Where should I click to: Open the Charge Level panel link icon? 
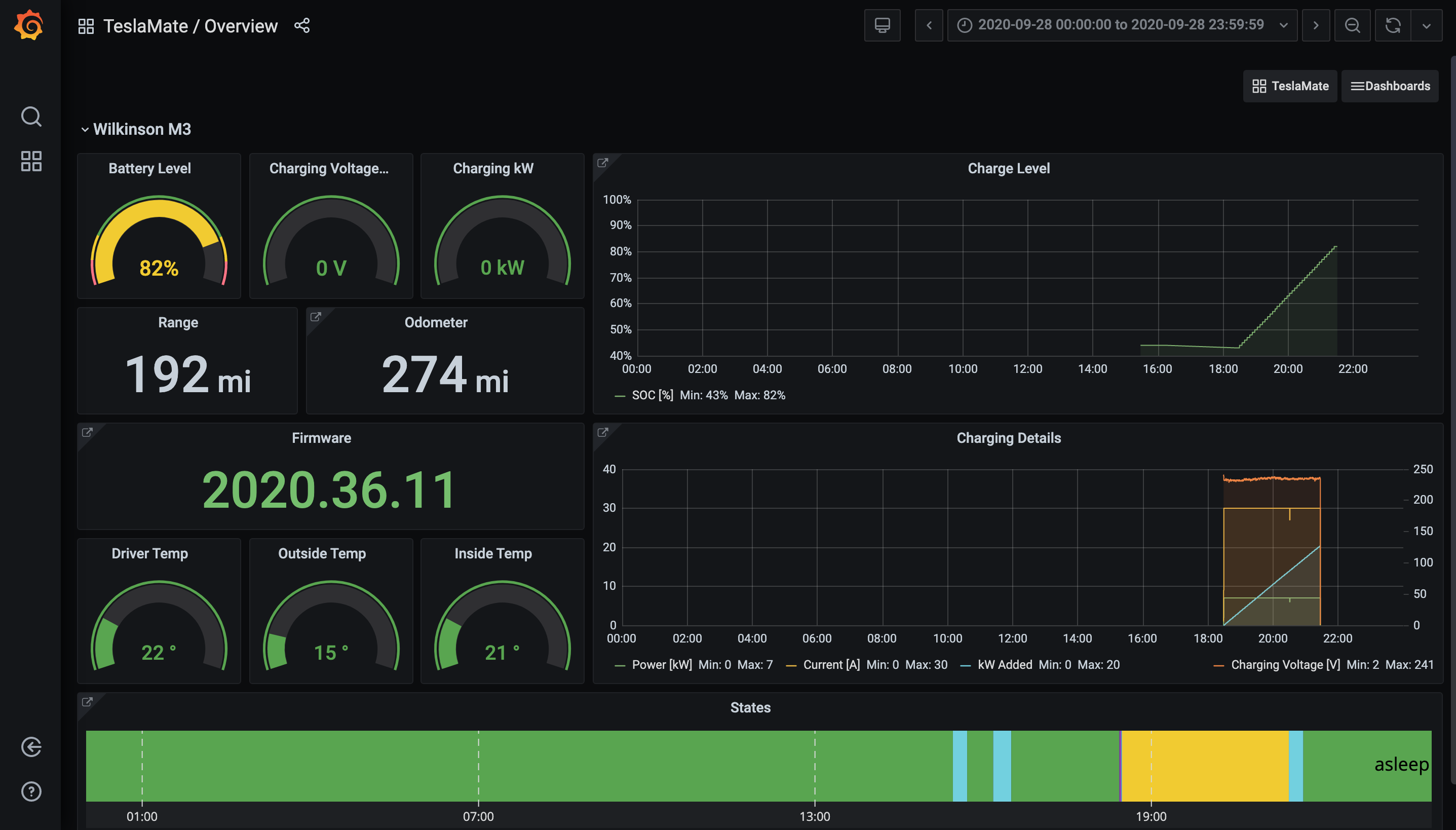pos(602,163)
